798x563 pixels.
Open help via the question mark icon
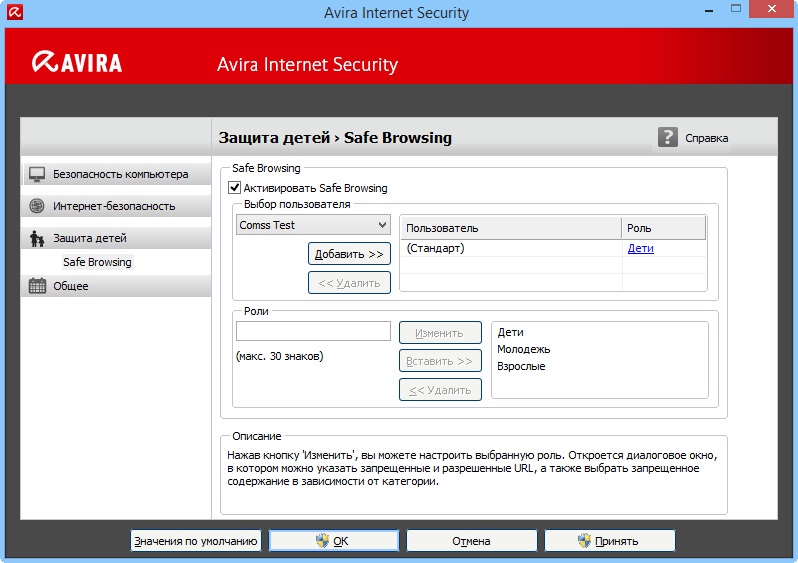[667, 137]
